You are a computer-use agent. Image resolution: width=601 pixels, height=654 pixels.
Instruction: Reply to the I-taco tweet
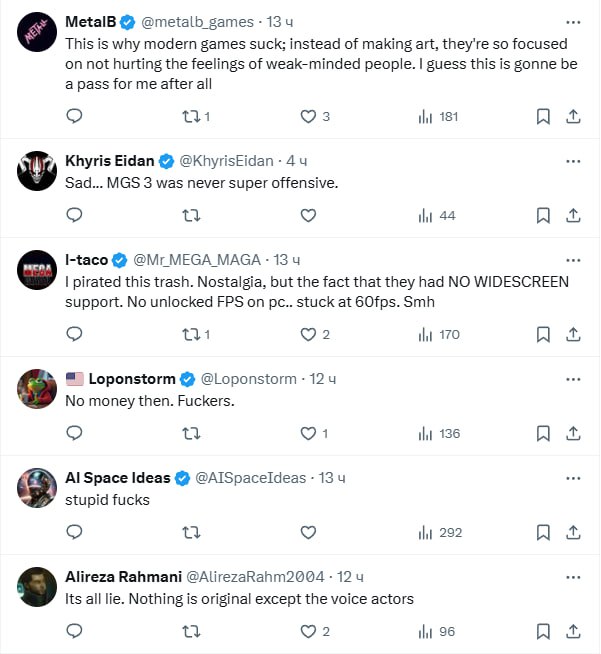click(x=74, y=334)
